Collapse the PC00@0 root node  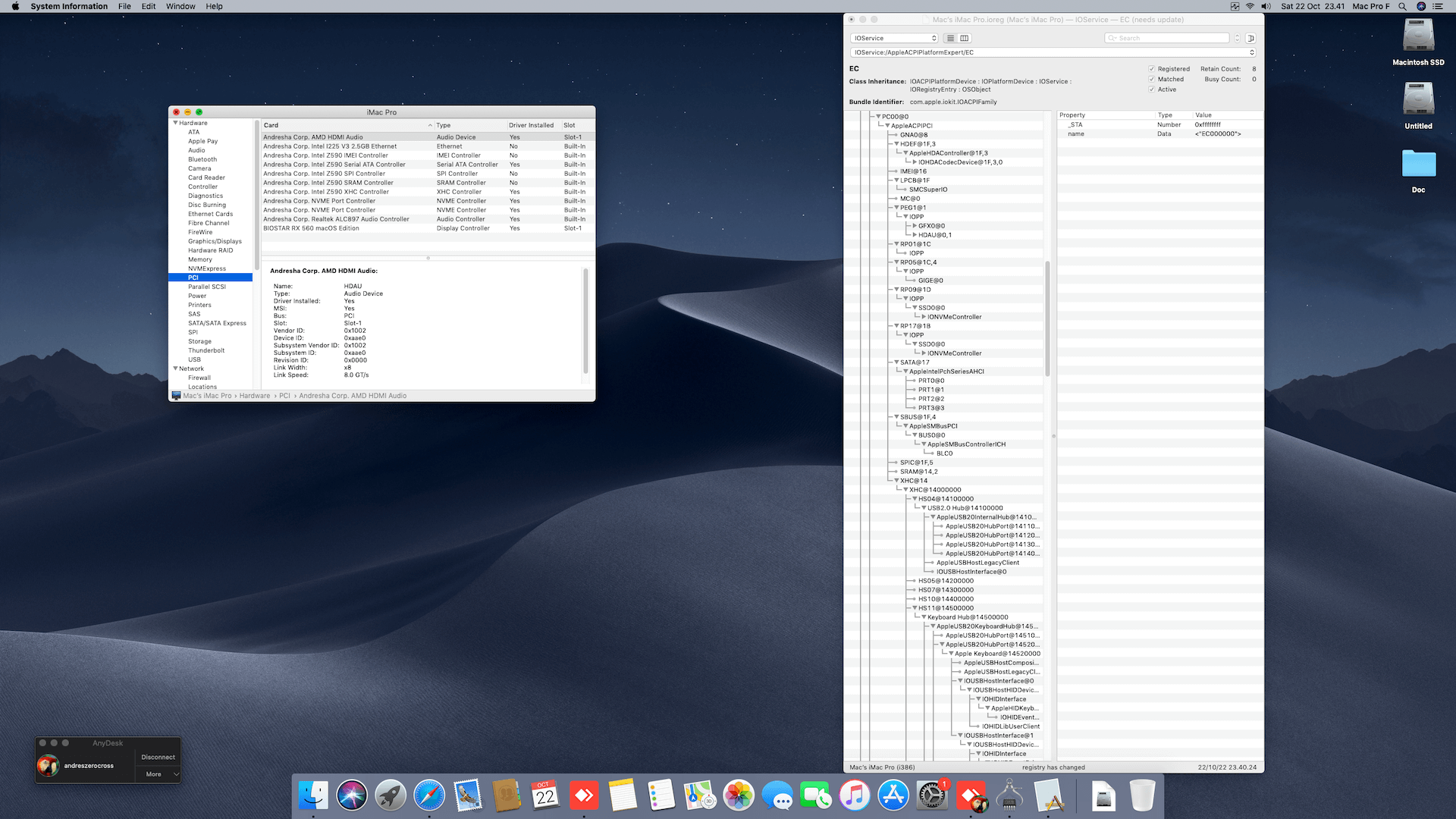[878, 117]
